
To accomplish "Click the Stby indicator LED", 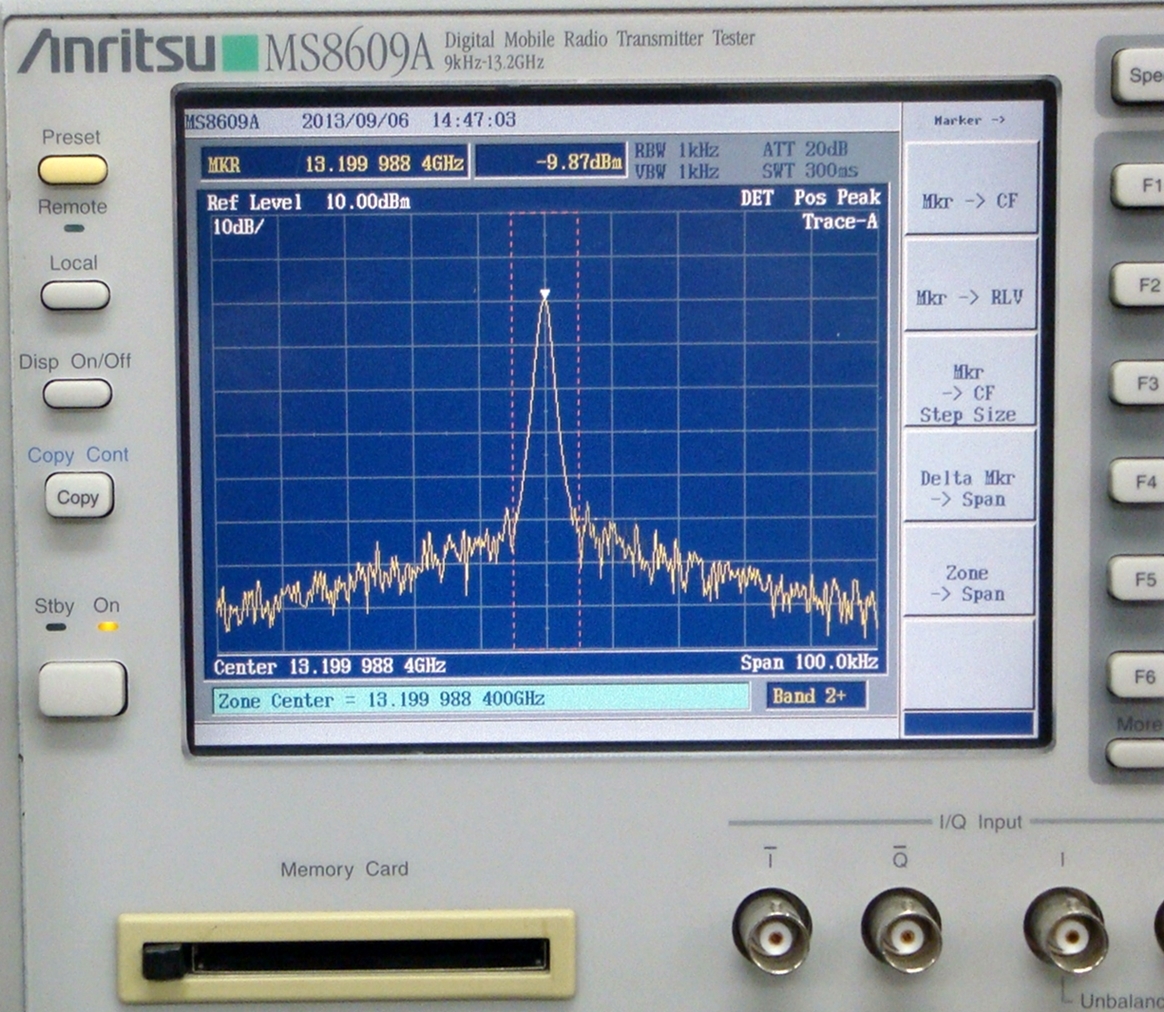I will point(56,627).
